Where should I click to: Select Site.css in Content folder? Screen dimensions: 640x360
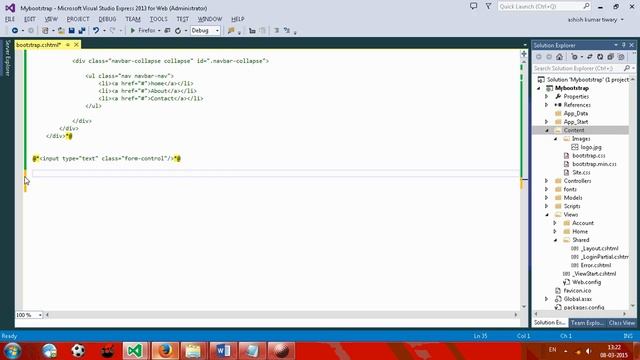(x=581, y=173)
